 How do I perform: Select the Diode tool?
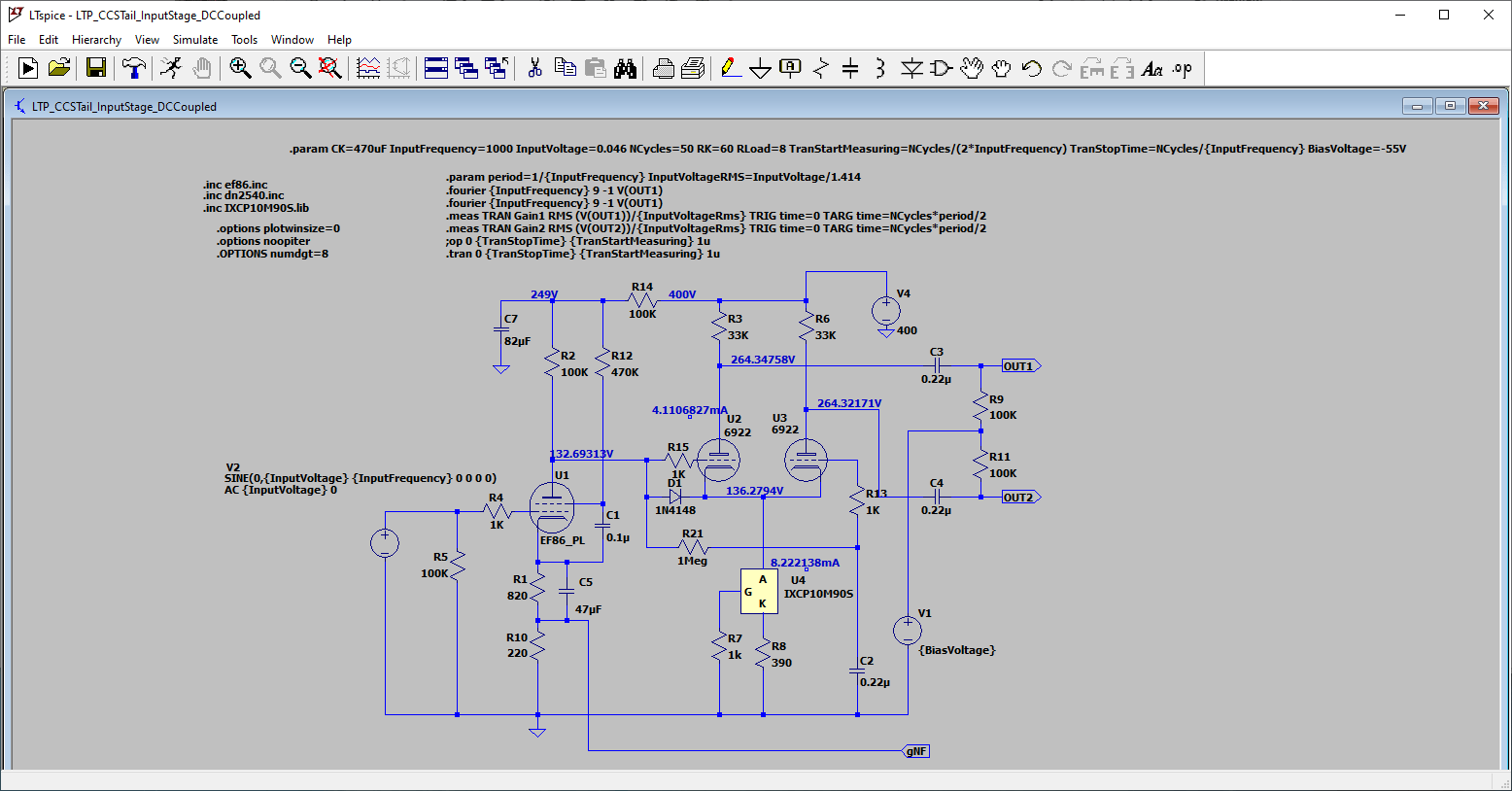pyautogui.click(x=911, y=68)
